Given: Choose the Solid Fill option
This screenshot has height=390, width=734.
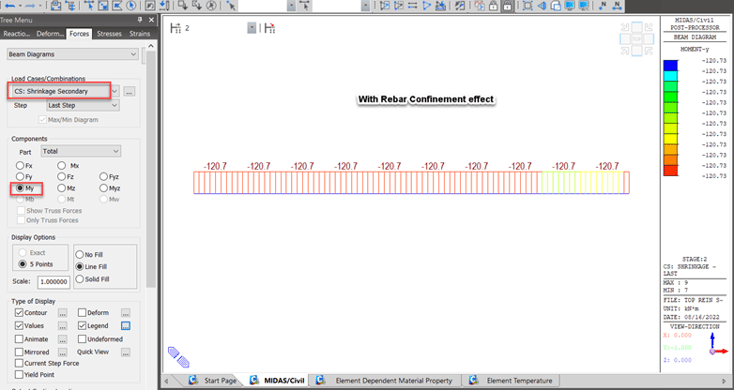Looking at the screenshot, I should [80, 279].
